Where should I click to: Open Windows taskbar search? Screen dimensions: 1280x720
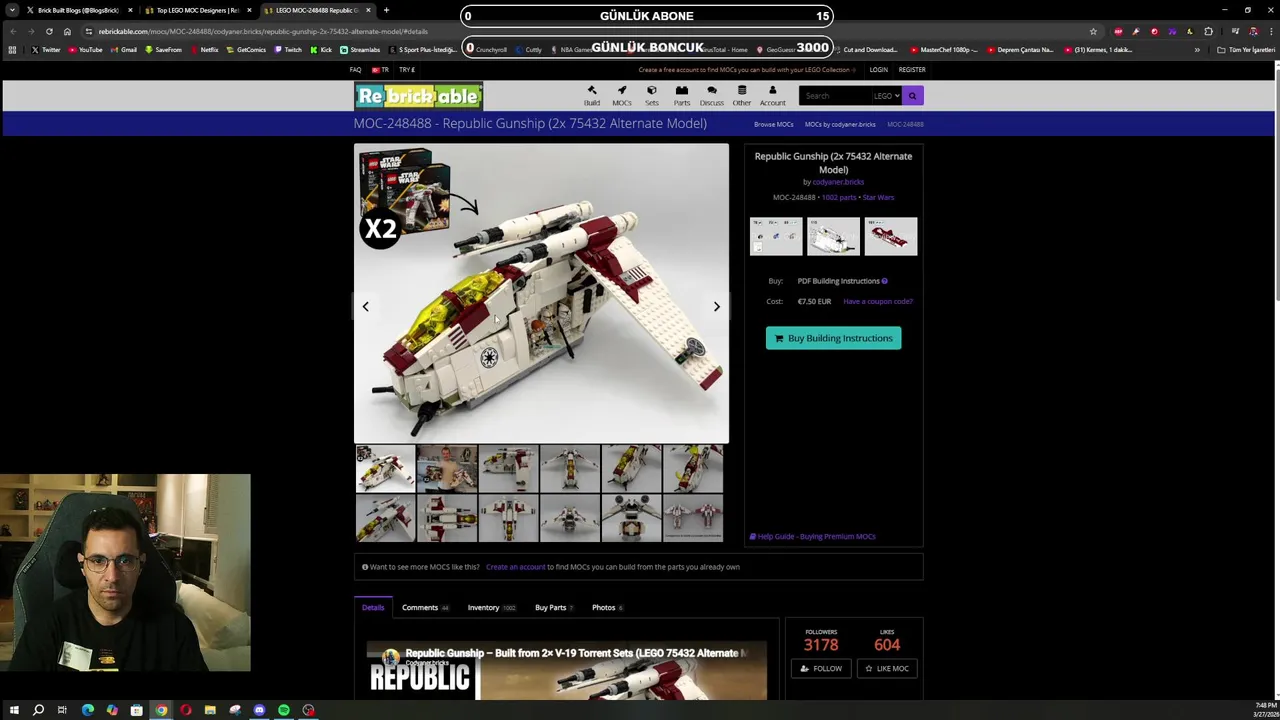pyautogui.click(x=38, y=710)
